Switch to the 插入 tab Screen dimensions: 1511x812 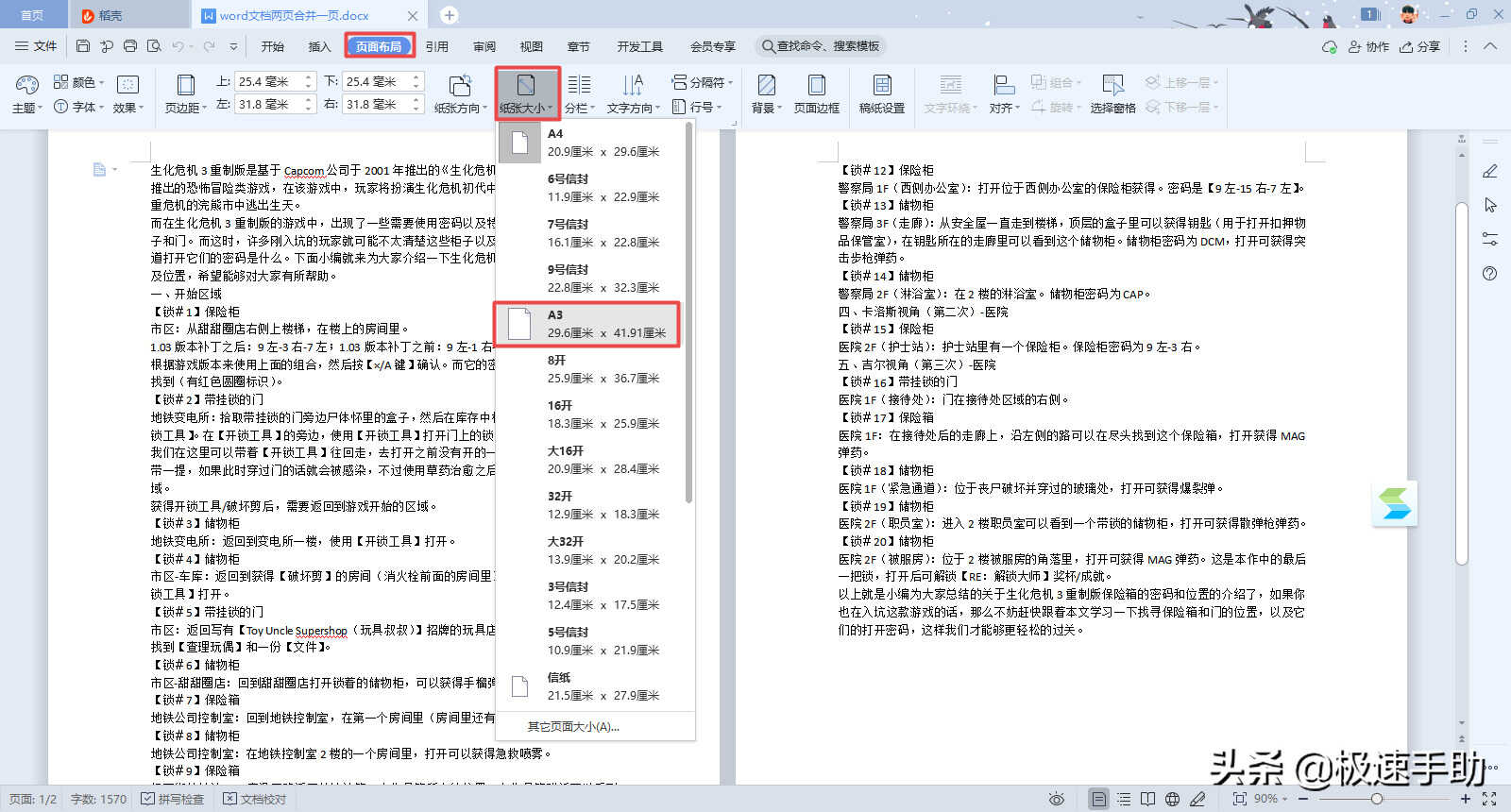pos(320,46)
